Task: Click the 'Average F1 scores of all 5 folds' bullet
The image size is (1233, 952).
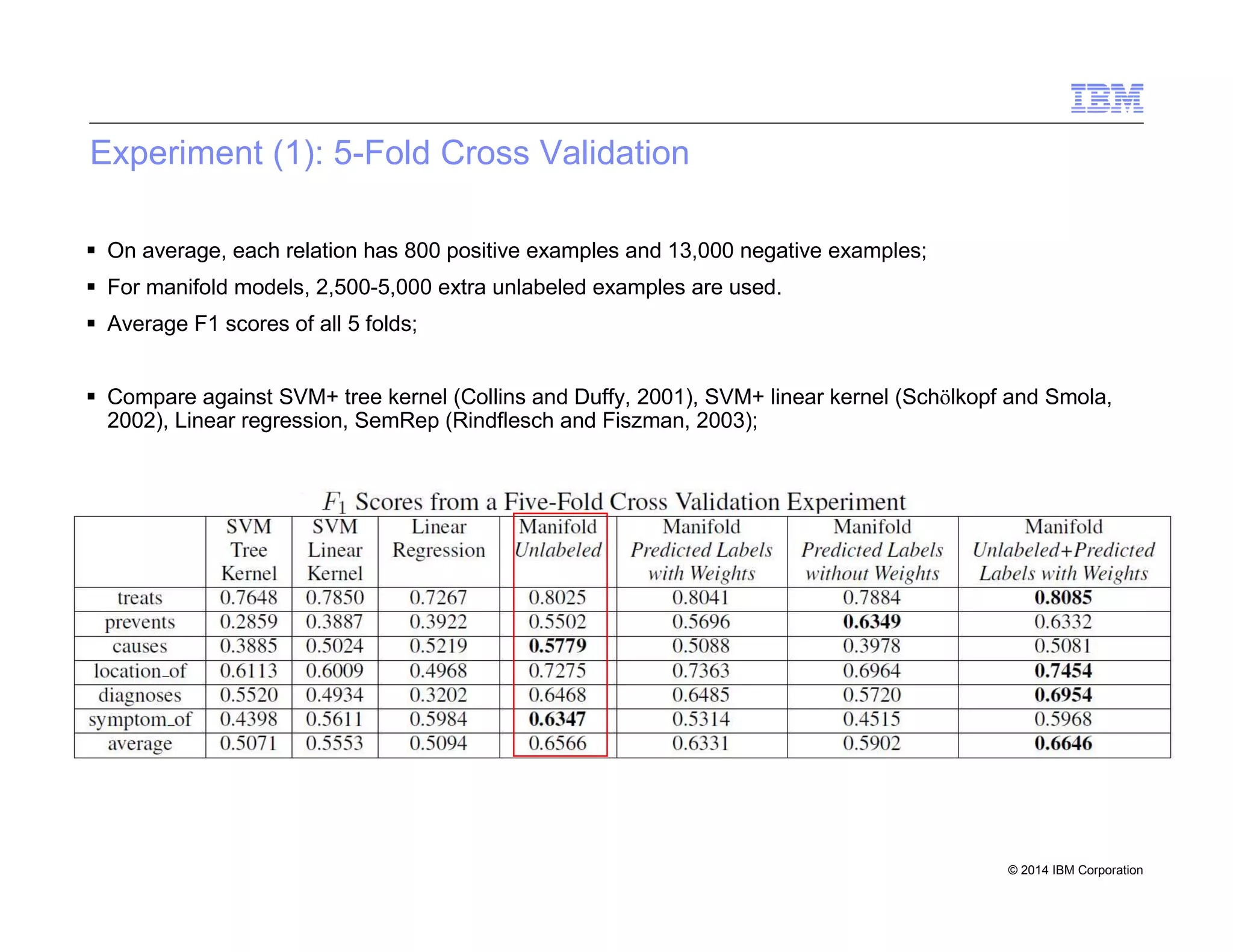Action: point(262,324)
